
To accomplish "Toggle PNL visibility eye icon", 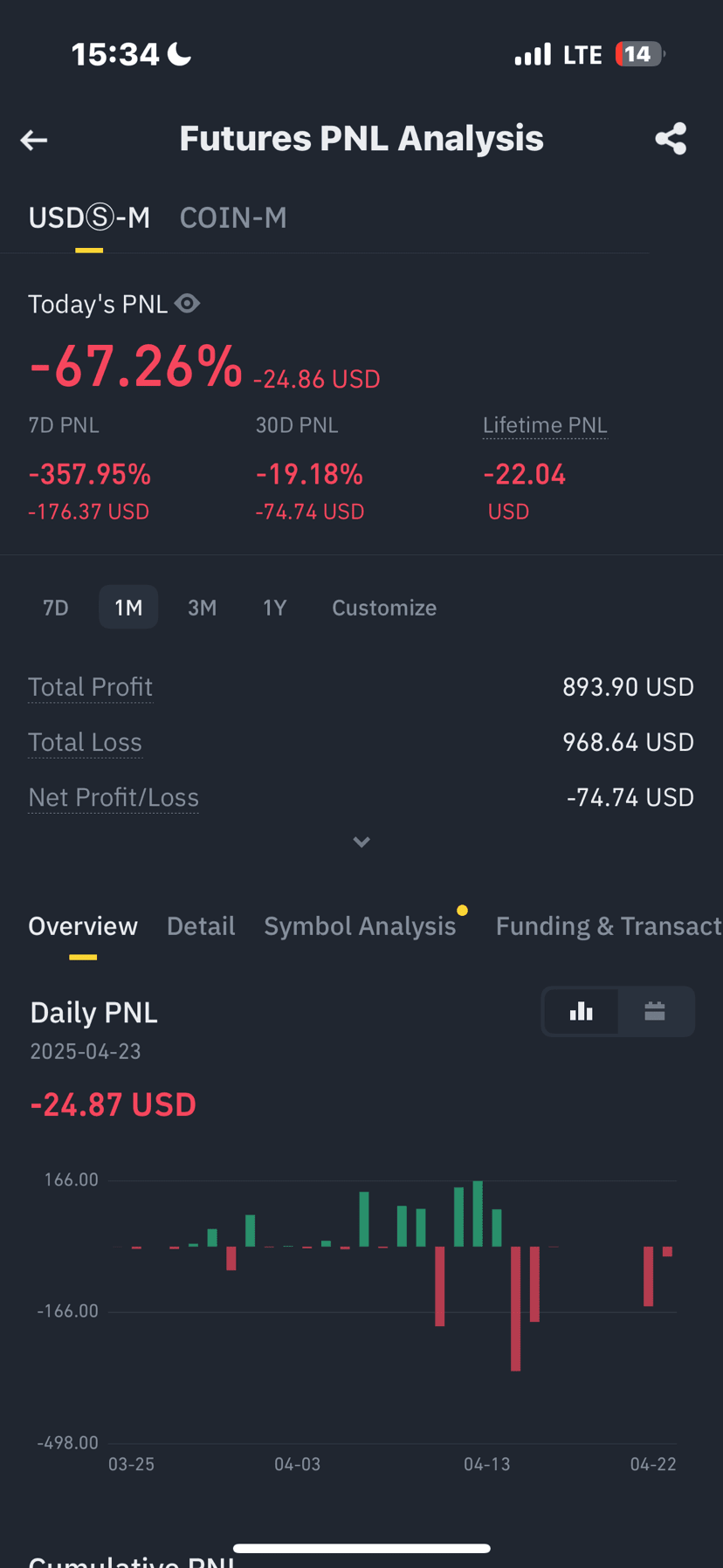I will 188,303.
